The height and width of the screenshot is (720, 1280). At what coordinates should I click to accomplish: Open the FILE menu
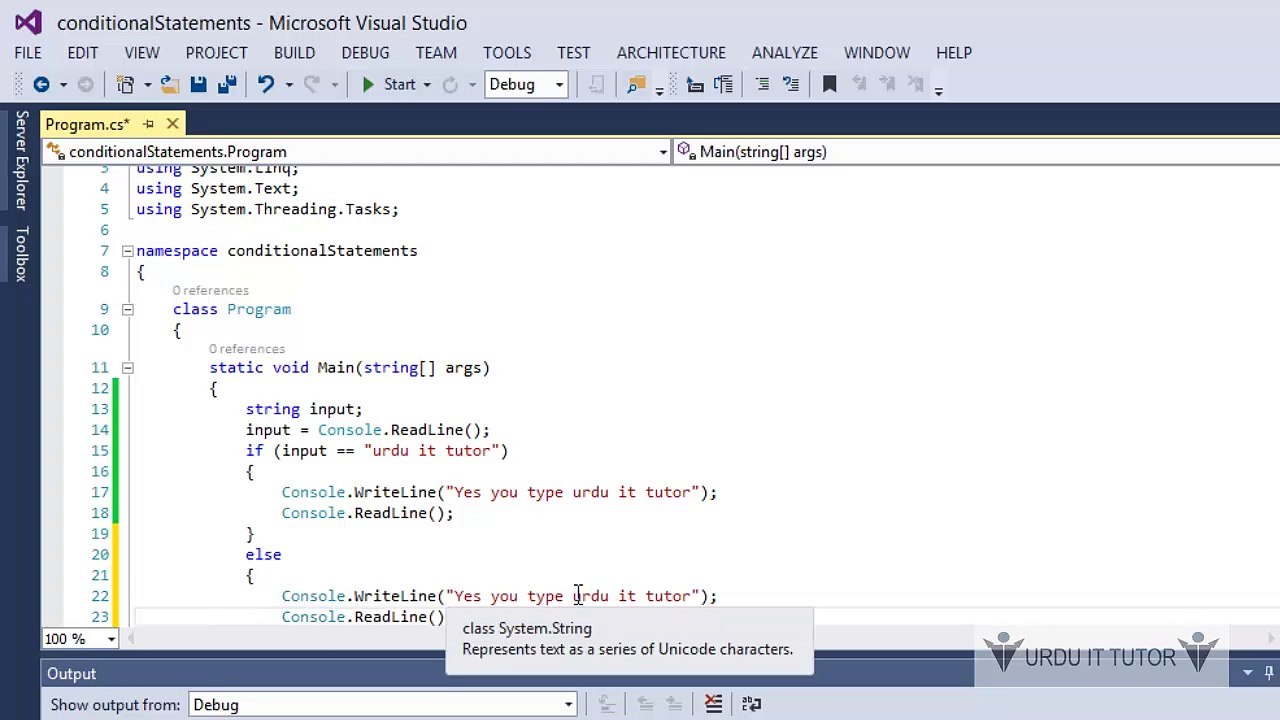[28, 53]
